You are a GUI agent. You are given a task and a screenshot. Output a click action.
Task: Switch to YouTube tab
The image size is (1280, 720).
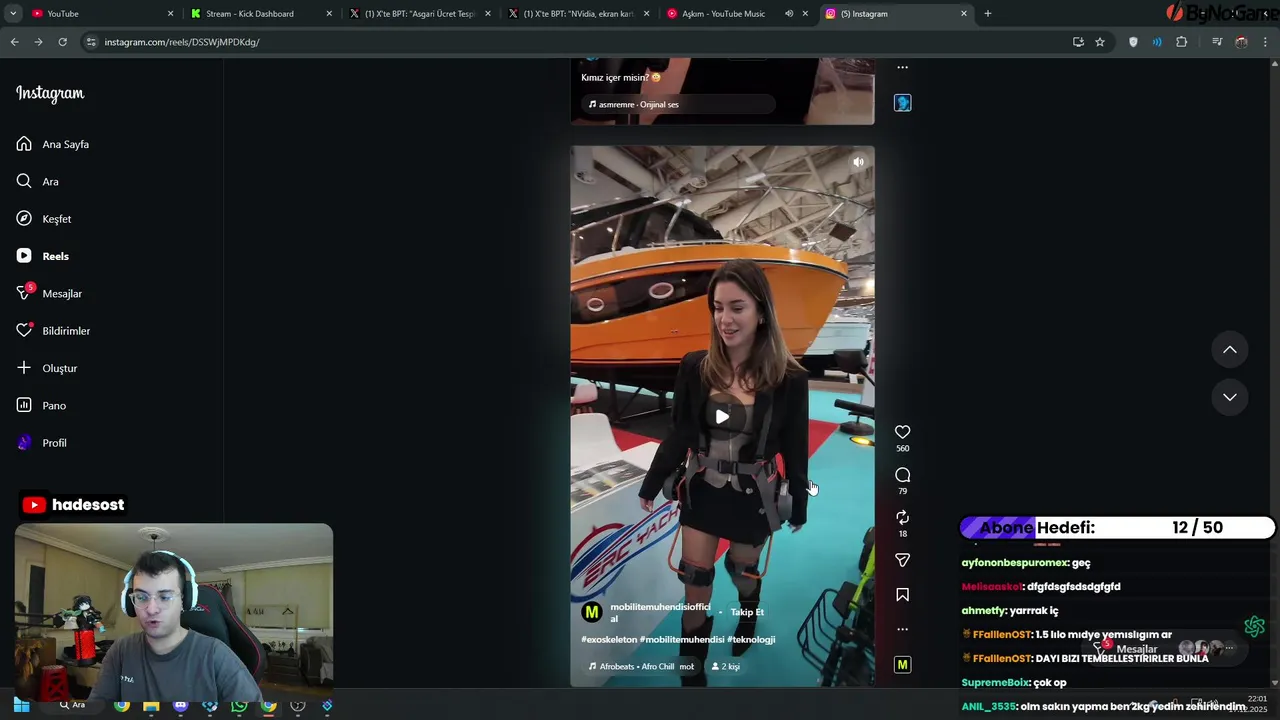click(101, 14)
